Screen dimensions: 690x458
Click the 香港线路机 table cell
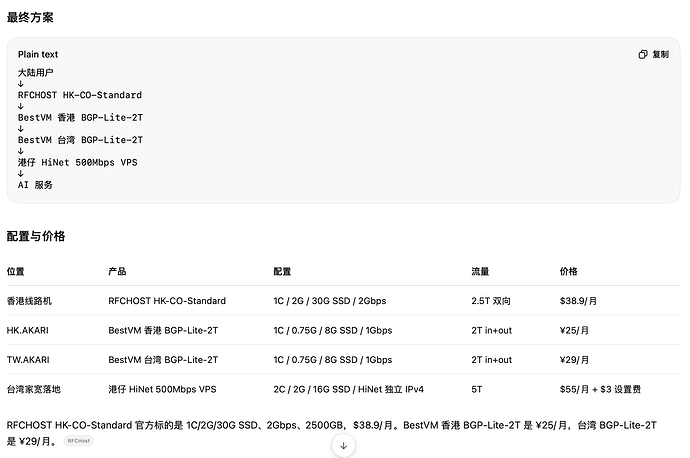pyautogui.click(x=29, y=301)
